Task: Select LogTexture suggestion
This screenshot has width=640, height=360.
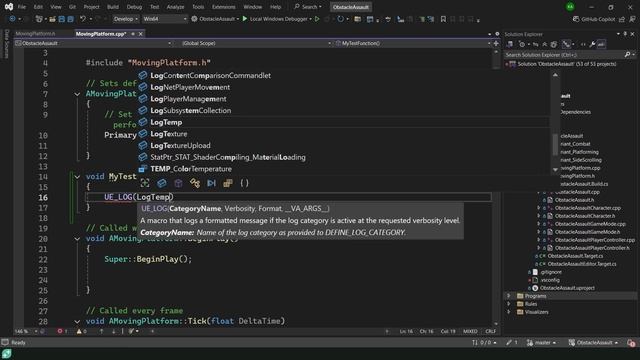Action: [x=343, y=134]
